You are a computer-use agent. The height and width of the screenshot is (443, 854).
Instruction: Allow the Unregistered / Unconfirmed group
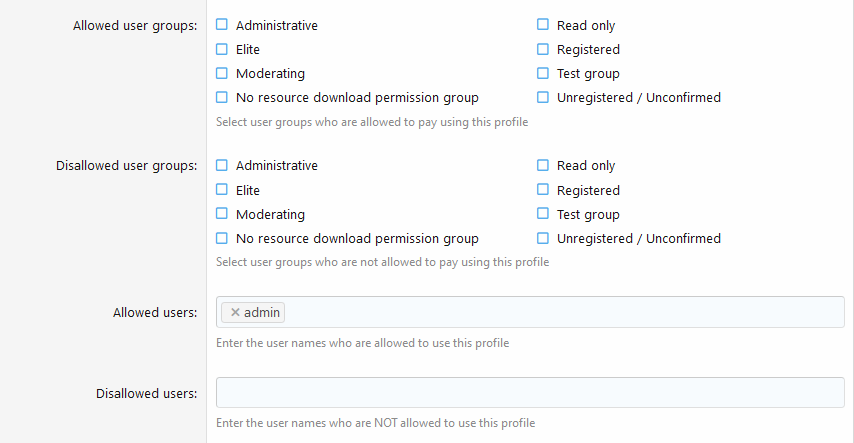pyautogui.click(x=543, y=98)
